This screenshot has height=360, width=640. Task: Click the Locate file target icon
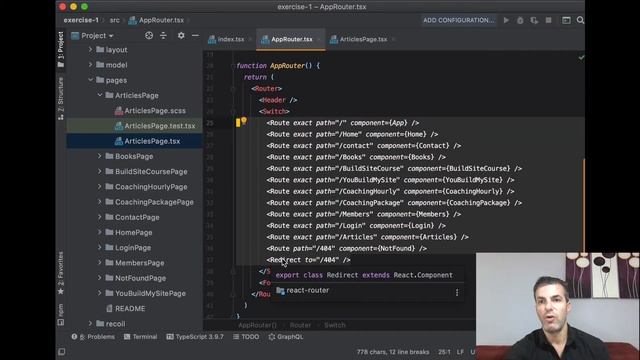point(149,36)
